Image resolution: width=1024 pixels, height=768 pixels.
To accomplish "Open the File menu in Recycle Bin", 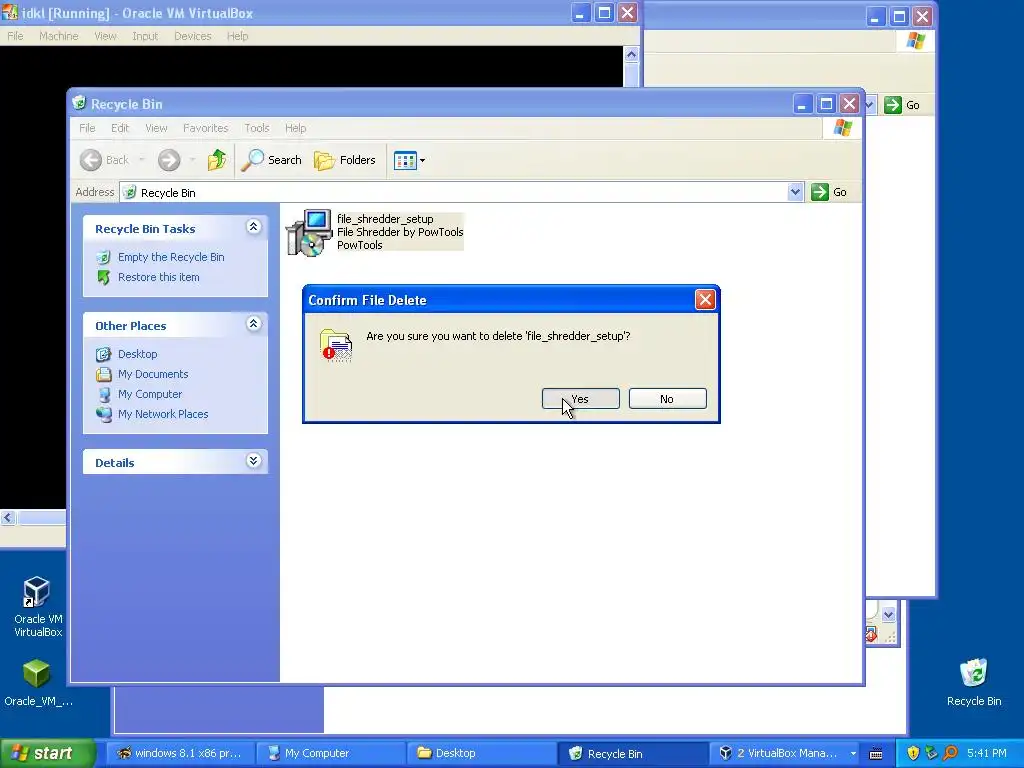I will click(x=87, y=128).
